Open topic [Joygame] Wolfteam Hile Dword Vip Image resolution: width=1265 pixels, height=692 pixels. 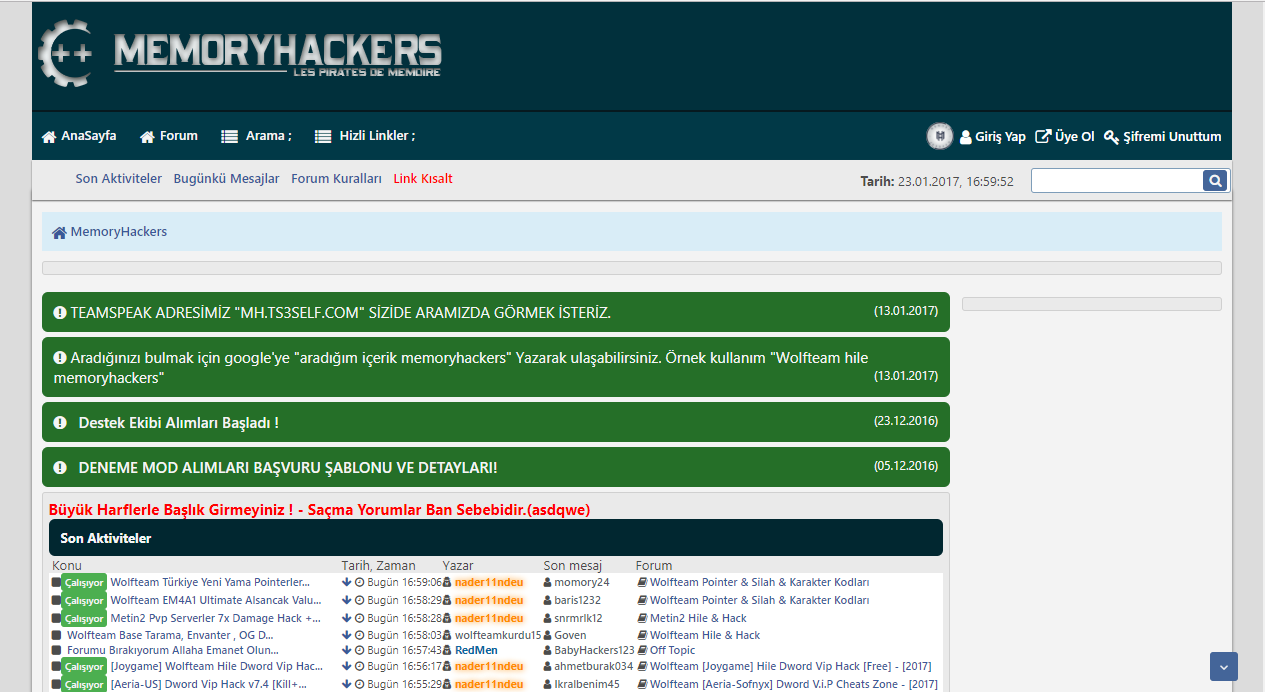point(217,666)
